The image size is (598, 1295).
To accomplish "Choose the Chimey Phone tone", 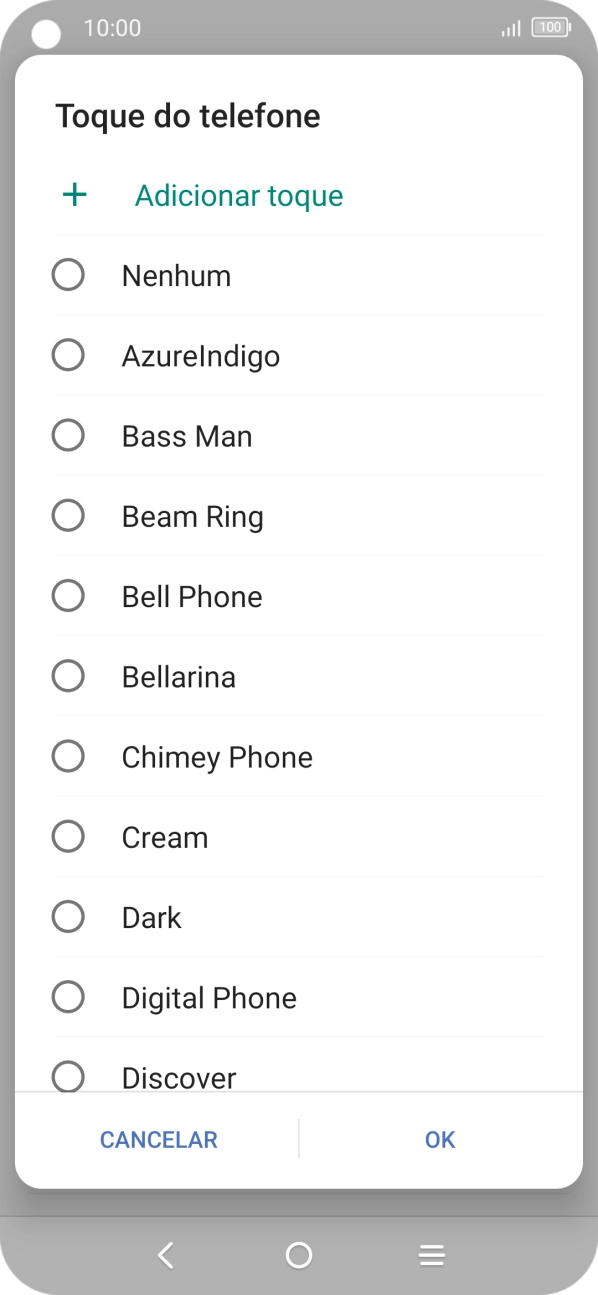I will point(68,756).
